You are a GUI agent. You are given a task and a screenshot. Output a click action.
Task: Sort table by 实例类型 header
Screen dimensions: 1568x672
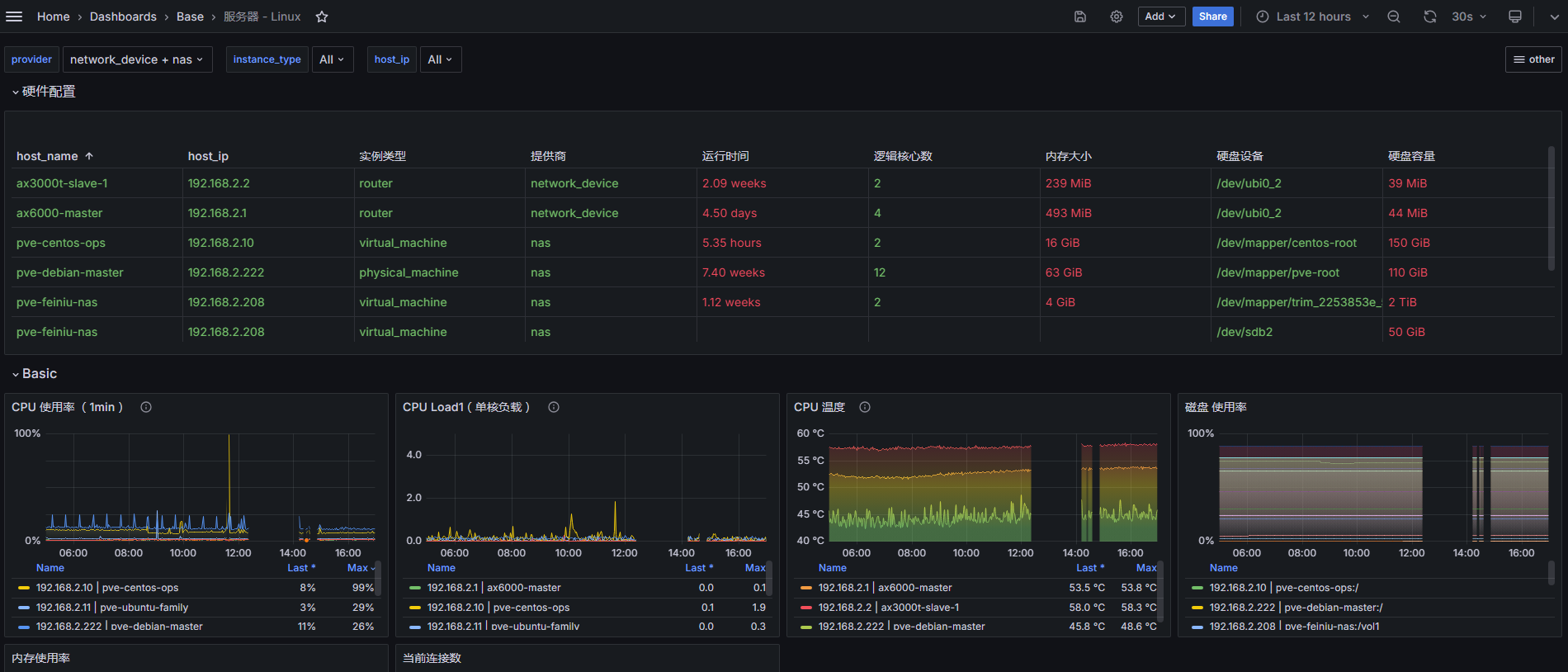click(x=382, y=156)
